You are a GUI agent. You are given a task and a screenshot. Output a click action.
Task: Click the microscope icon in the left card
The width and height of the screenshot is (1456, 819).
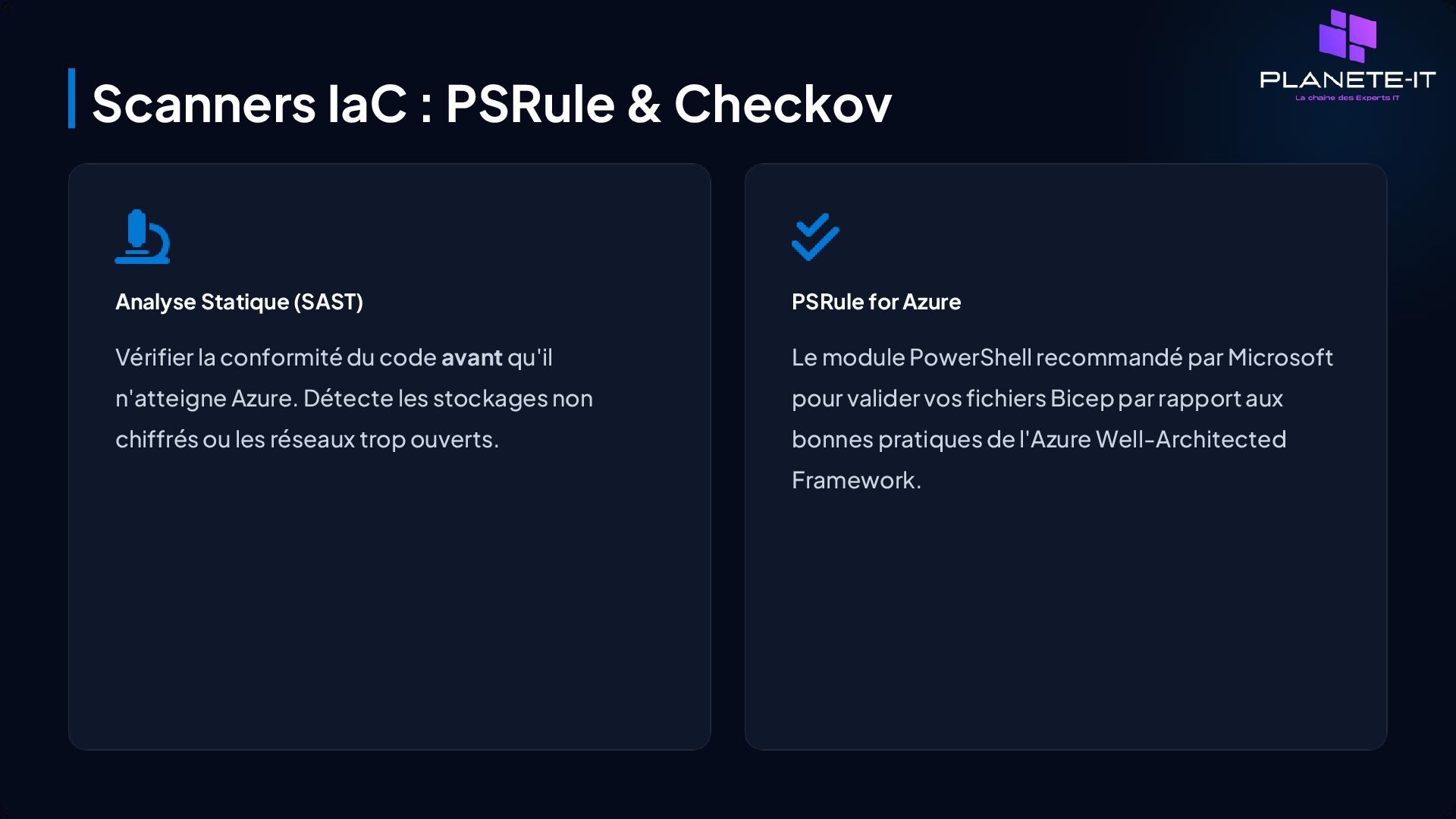click(142, 237)
